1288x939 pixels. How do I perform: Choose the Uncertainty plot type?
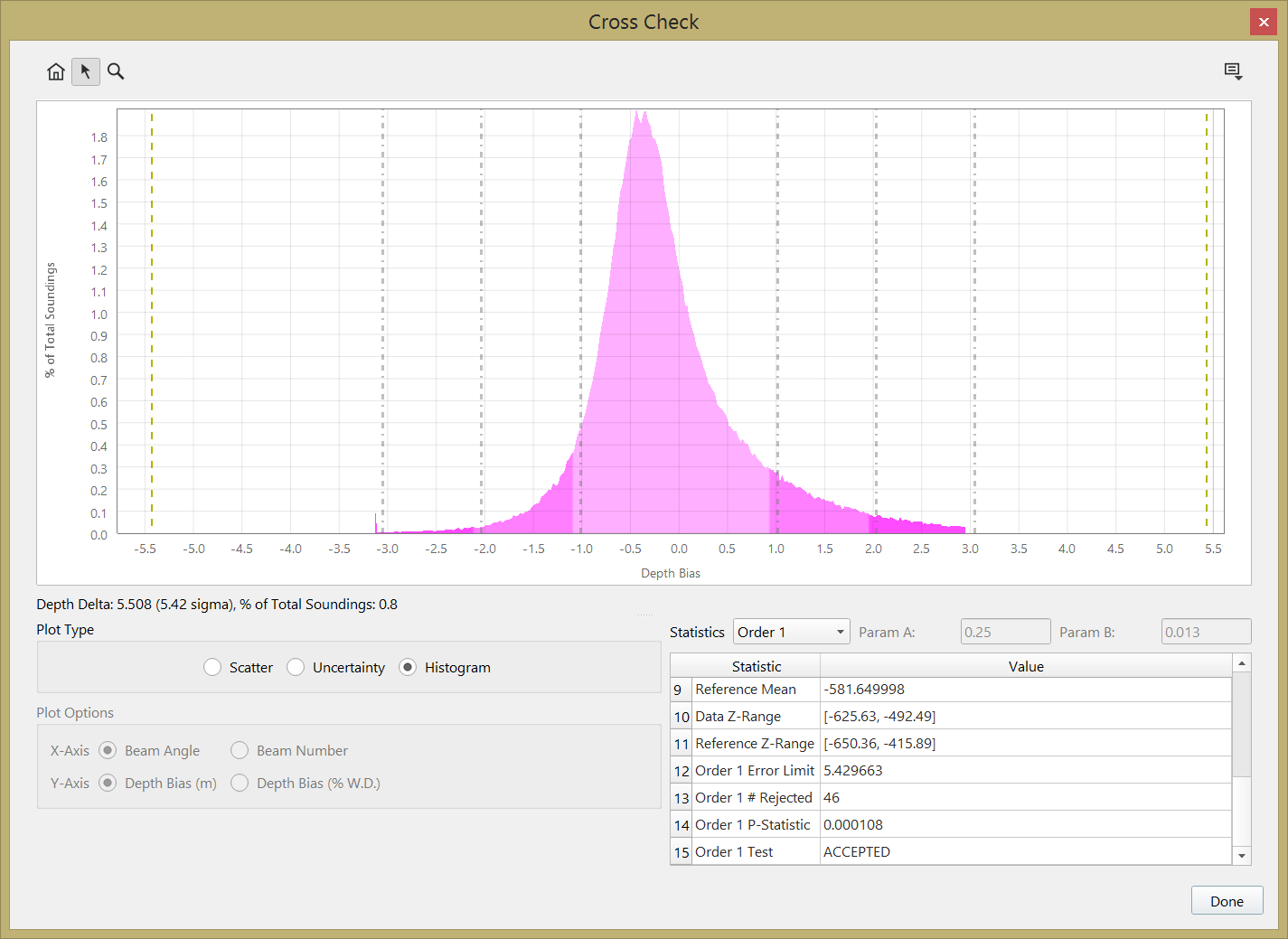coord(296,667)
